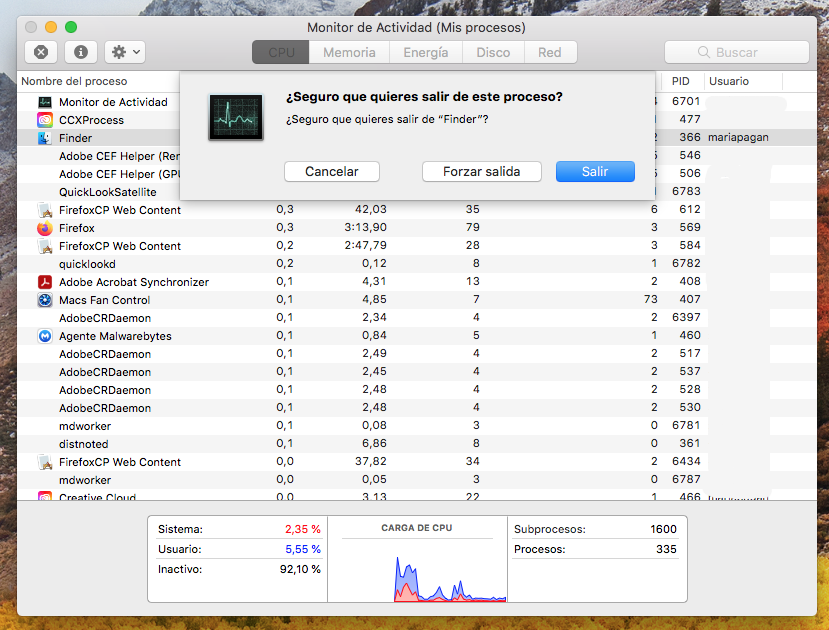Switch to the Energía tab
This screenshot has height=630, width=829.
click(x=425, y=52)
